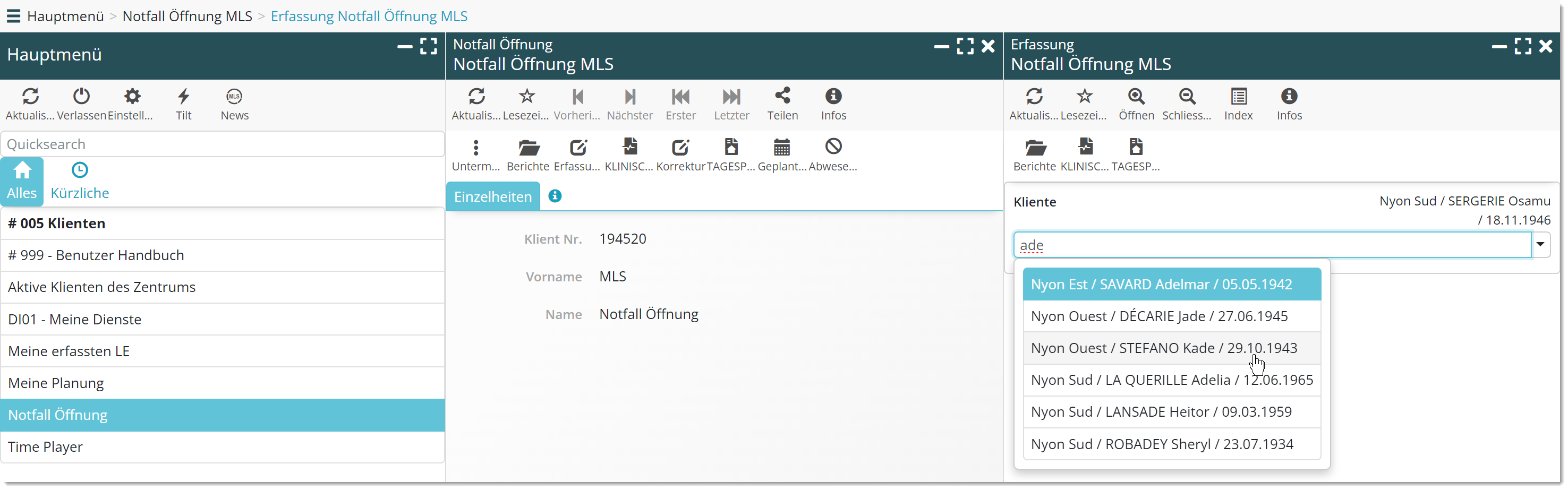
Task: Click into the Quicksearch field
Action: click(x=222, y=144)
